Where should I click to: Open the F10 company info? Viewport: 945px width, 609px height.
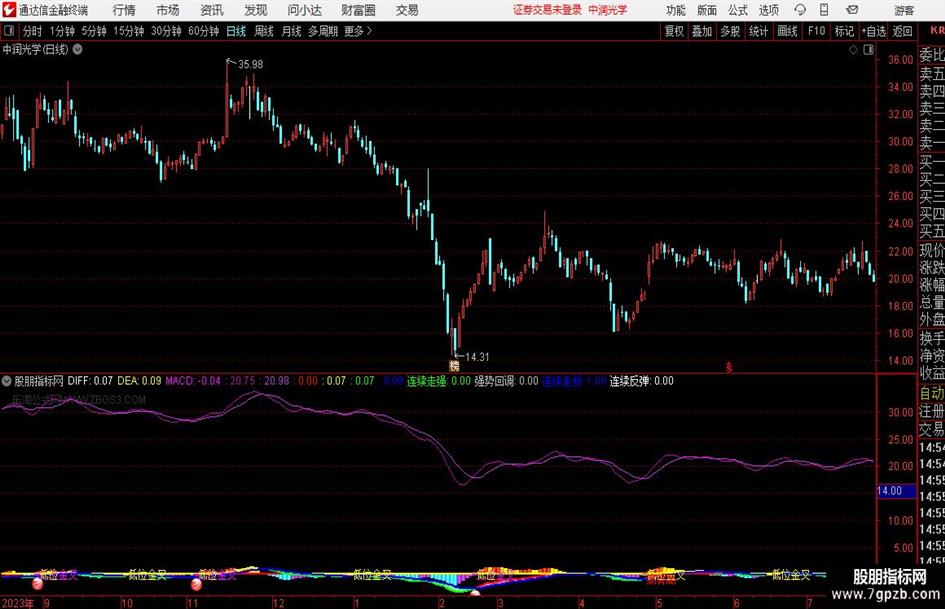pyautogui.click(x=817, y=31)
